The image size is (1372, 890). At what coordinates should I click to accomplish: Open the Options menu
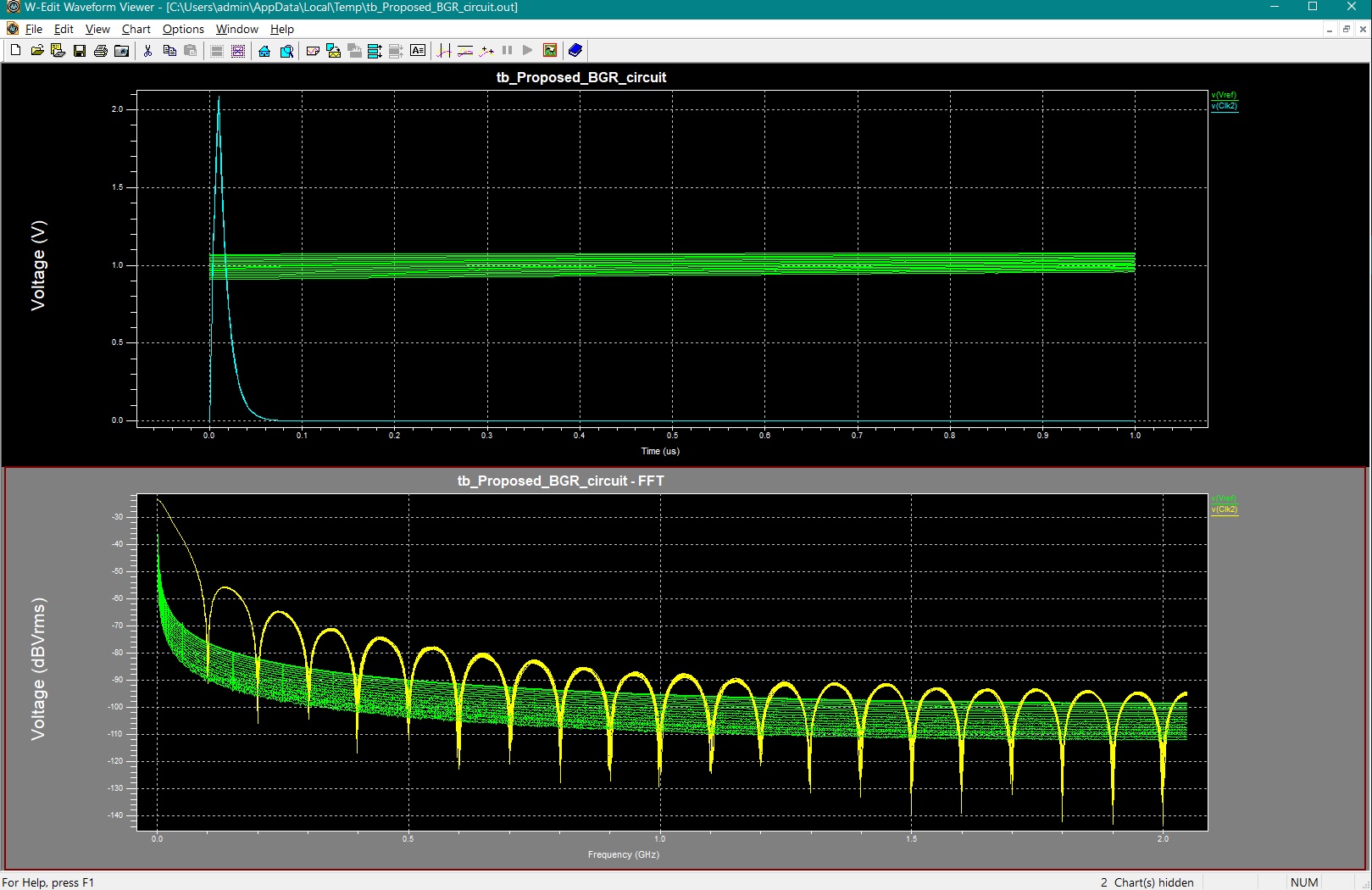[x=182, y=29]
